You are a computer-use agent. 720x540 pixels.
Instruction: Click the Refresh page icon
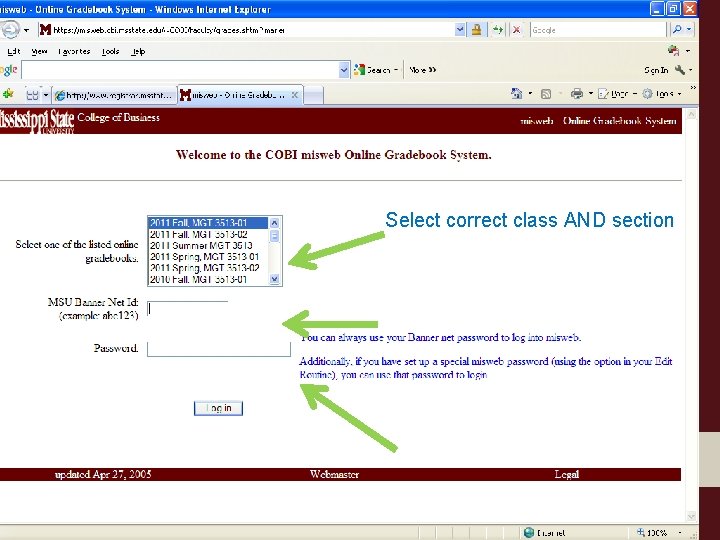click(x=498, y=30)
